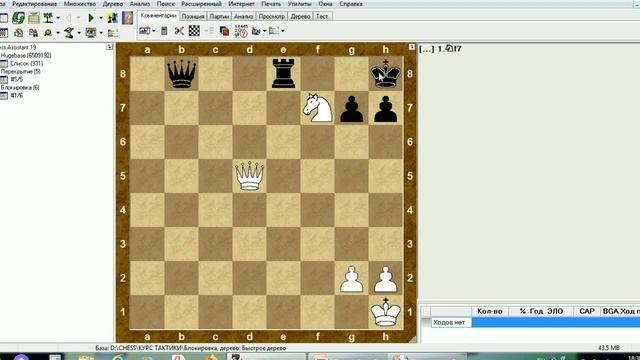Open dropdown of the first Комментарии toolbar icon
This screenshot has width=640, height=360.
point(153,31)
